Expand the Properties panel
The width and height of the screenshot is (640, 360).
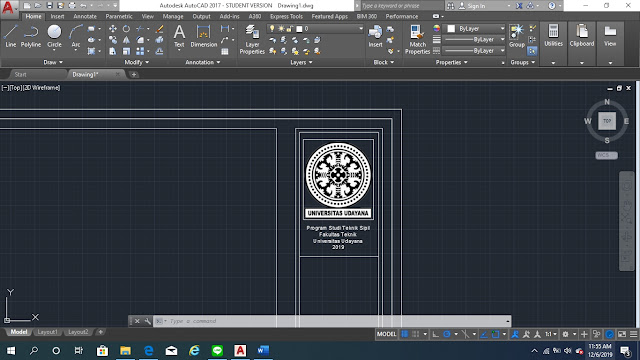[x=451, y=62]
